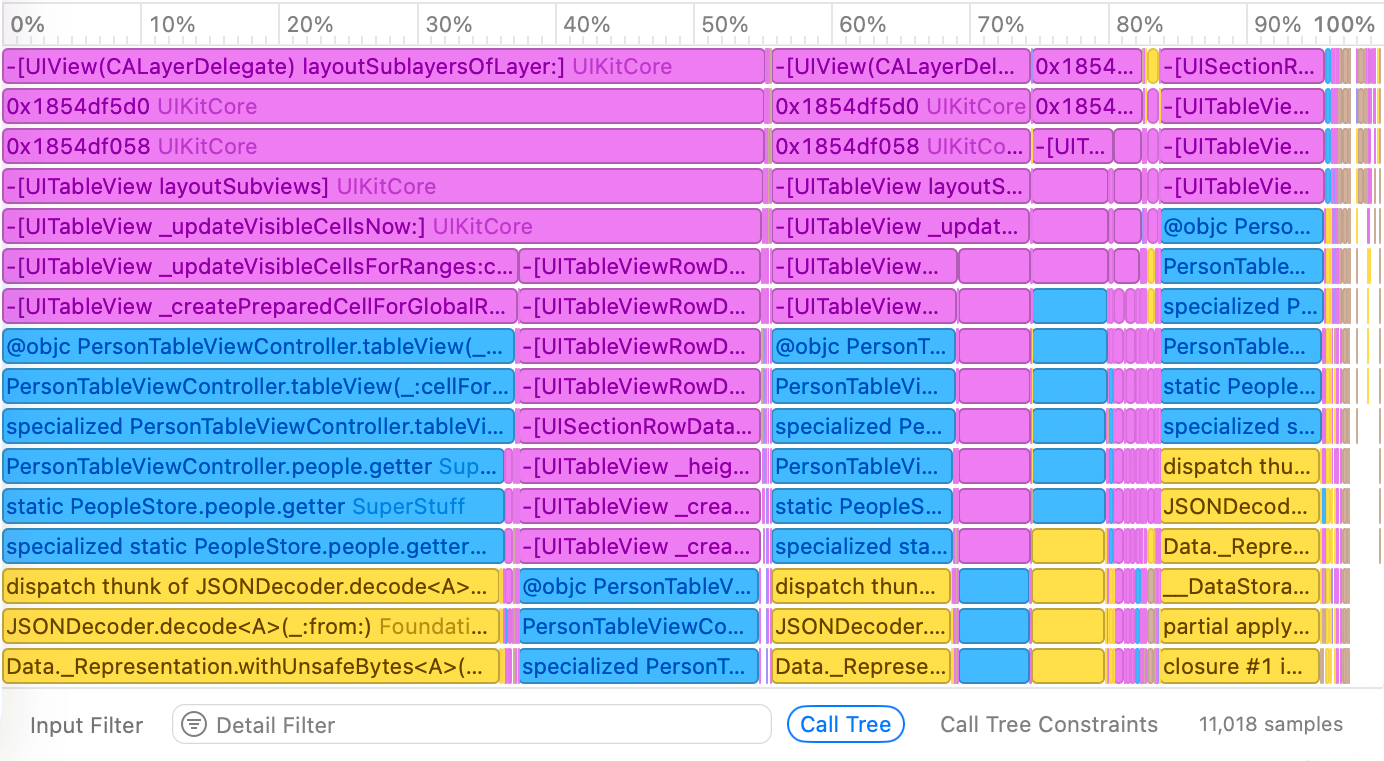
Task: Click the -[UITableView _heig… frame
Action: click(639, 467)
